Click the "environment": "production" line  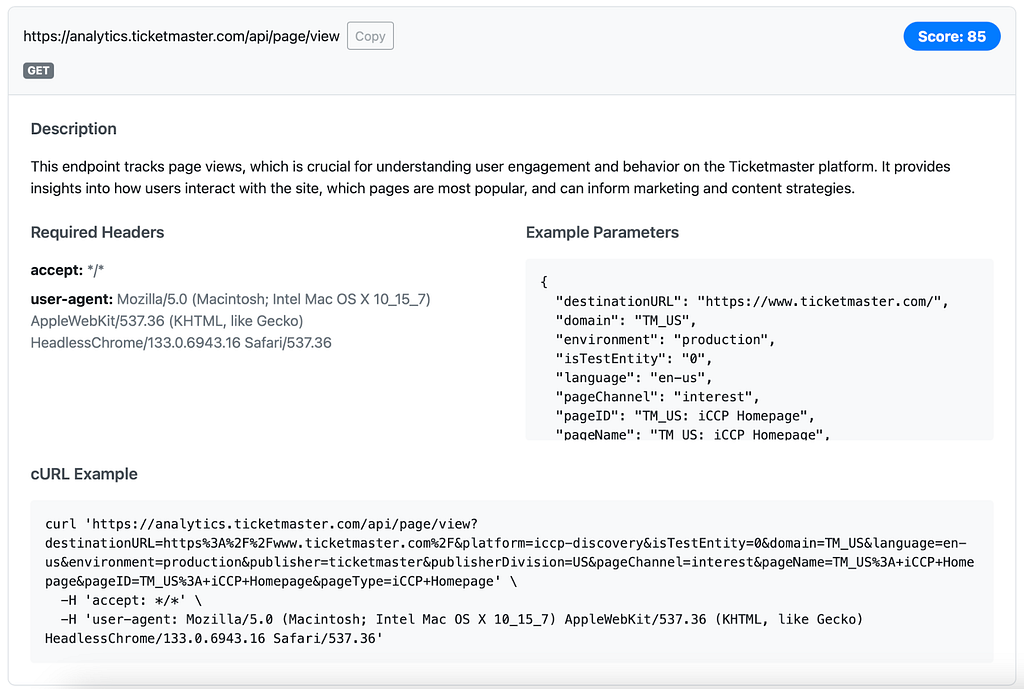(x=665, y=339)
